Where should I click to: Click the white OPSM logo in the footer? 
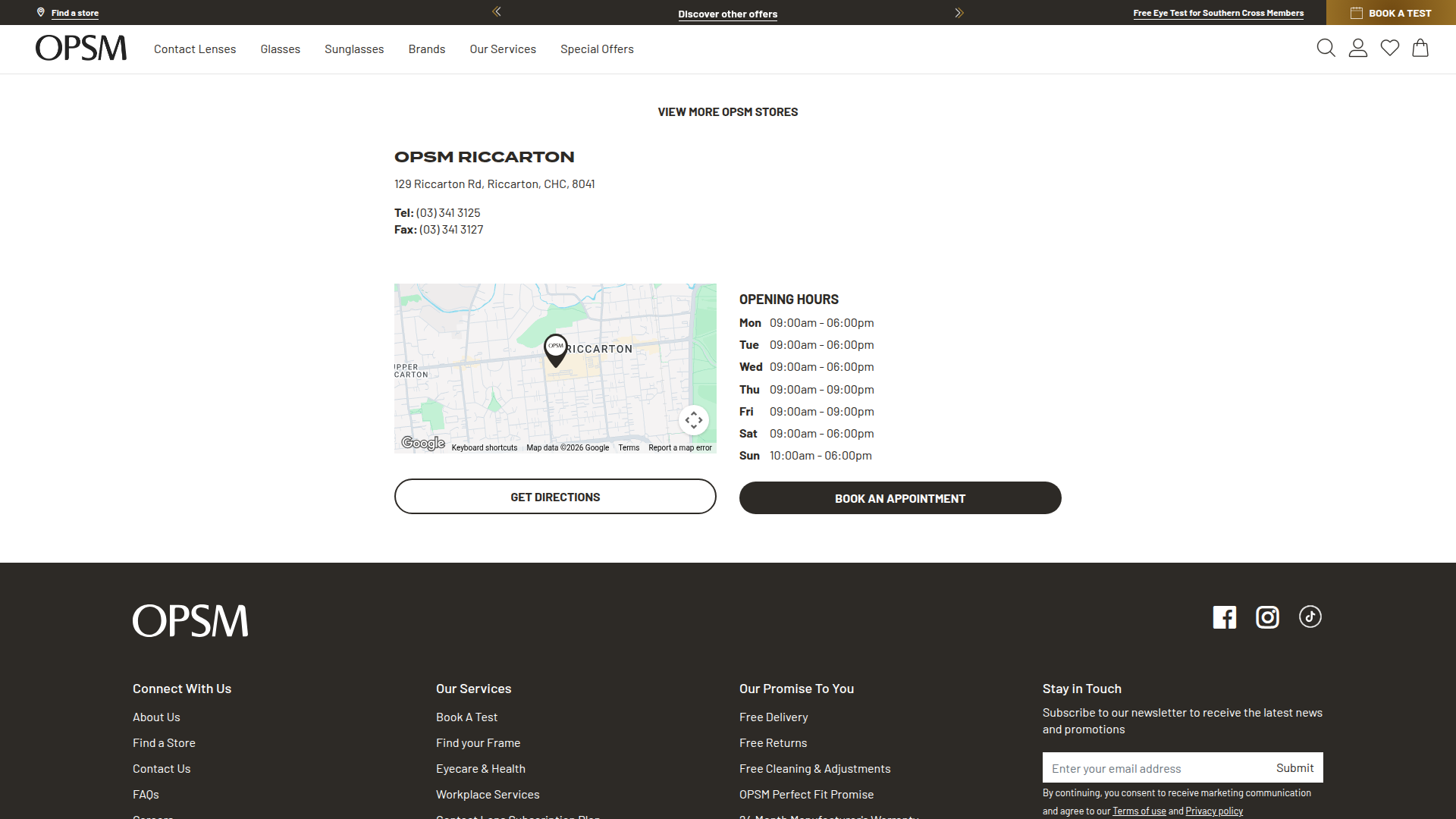tap(190, 621)
